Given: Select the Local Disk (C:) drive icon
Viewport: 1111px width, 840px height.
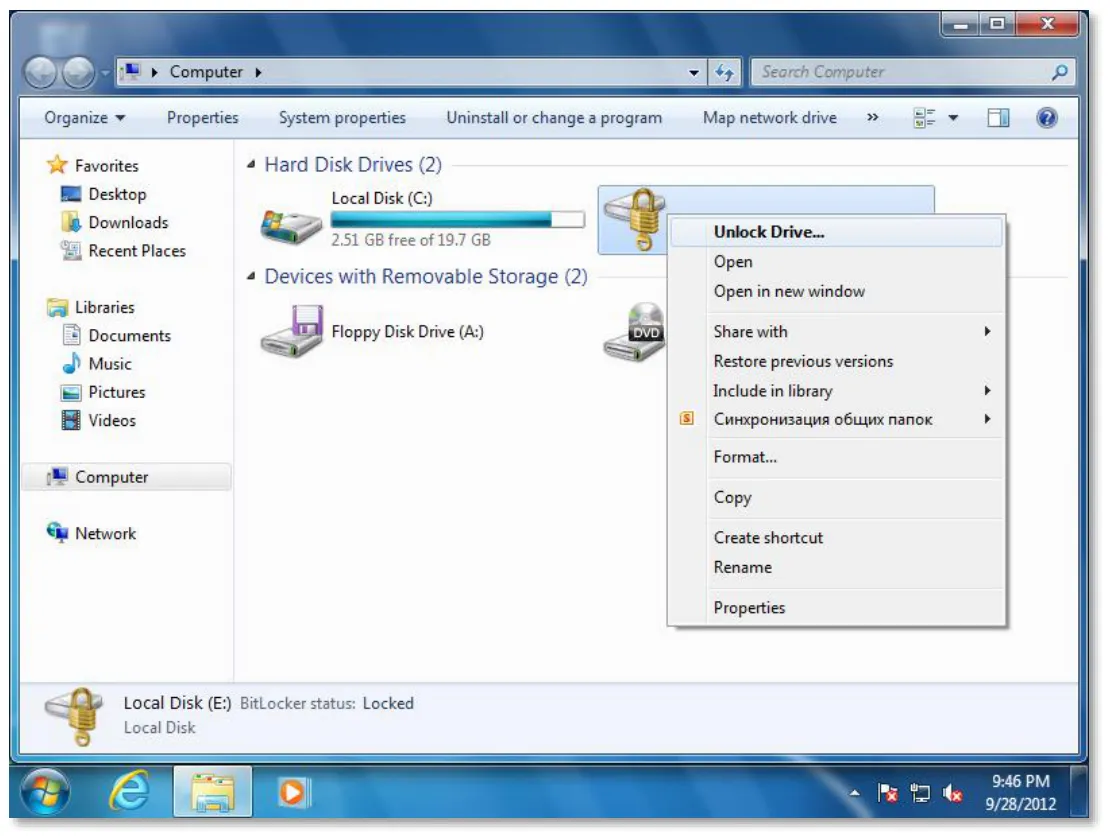Looking at the screenshot, I should tap(291, 225).
